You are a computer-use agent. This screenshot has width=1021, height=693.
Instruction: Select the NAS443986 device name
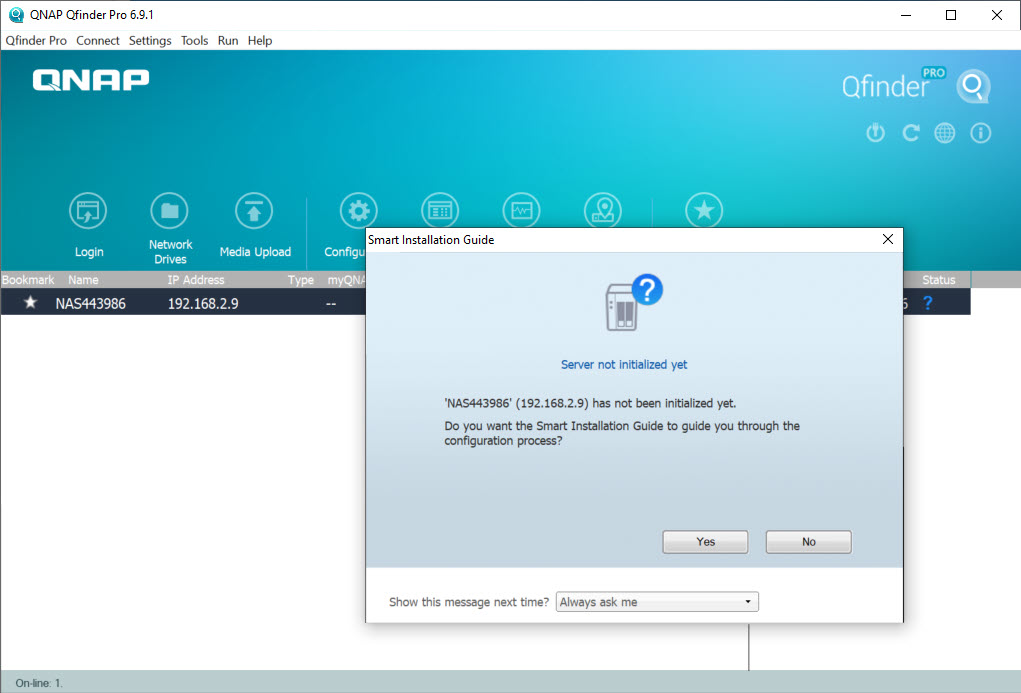click(91, 304)
